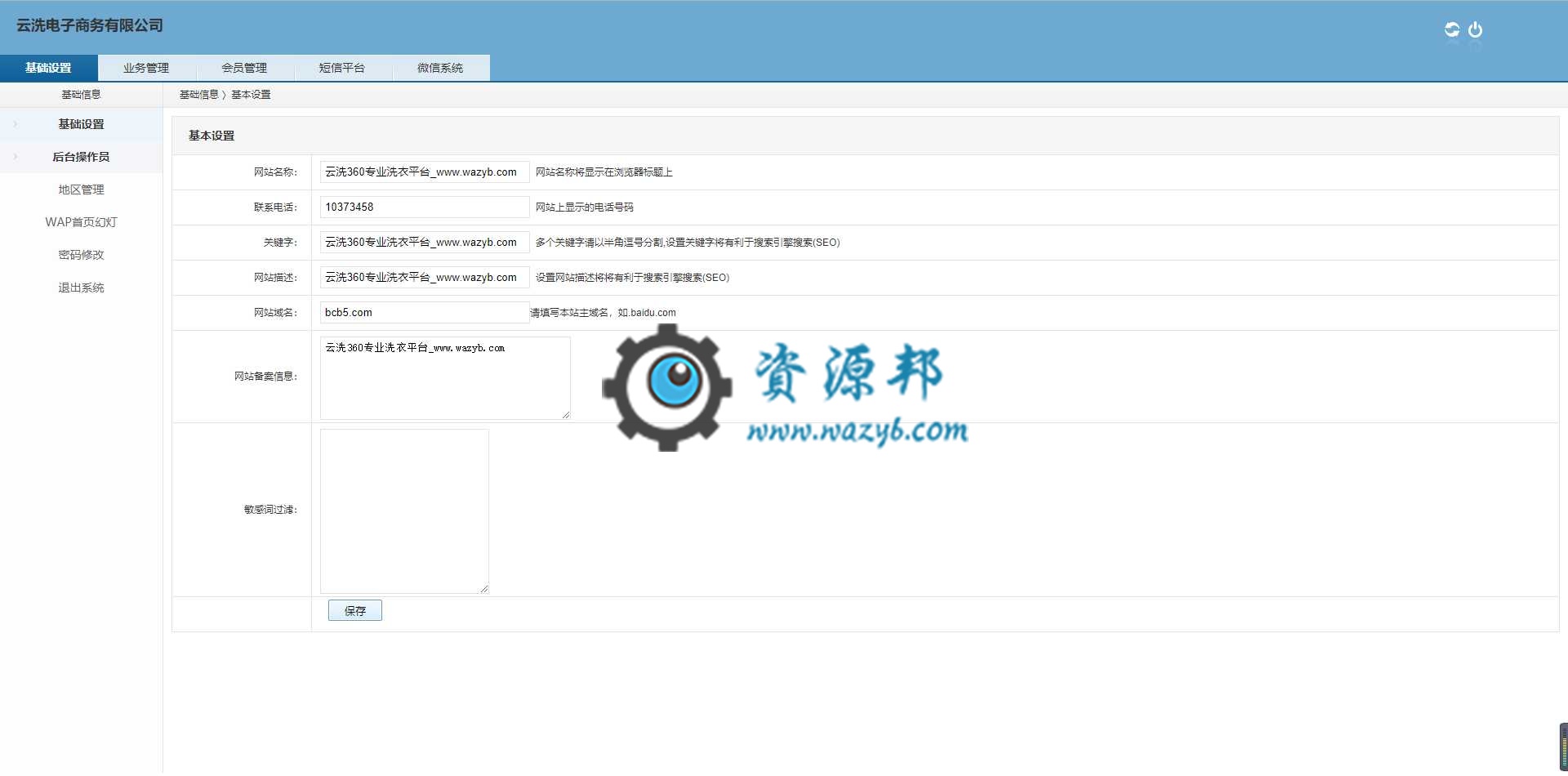
Task: Click the resize handle of 网站备案信息 textarea
Action: coord(566,415)
